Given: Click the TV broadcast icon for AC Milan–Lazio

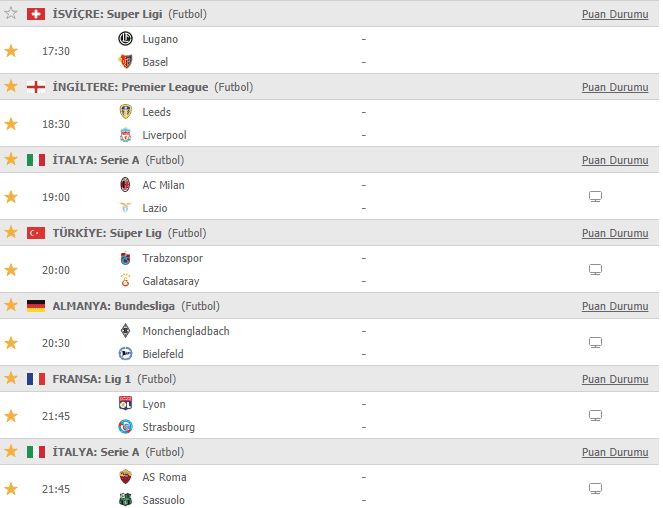Looking at the screenshot, I should (x=595, y=197).
